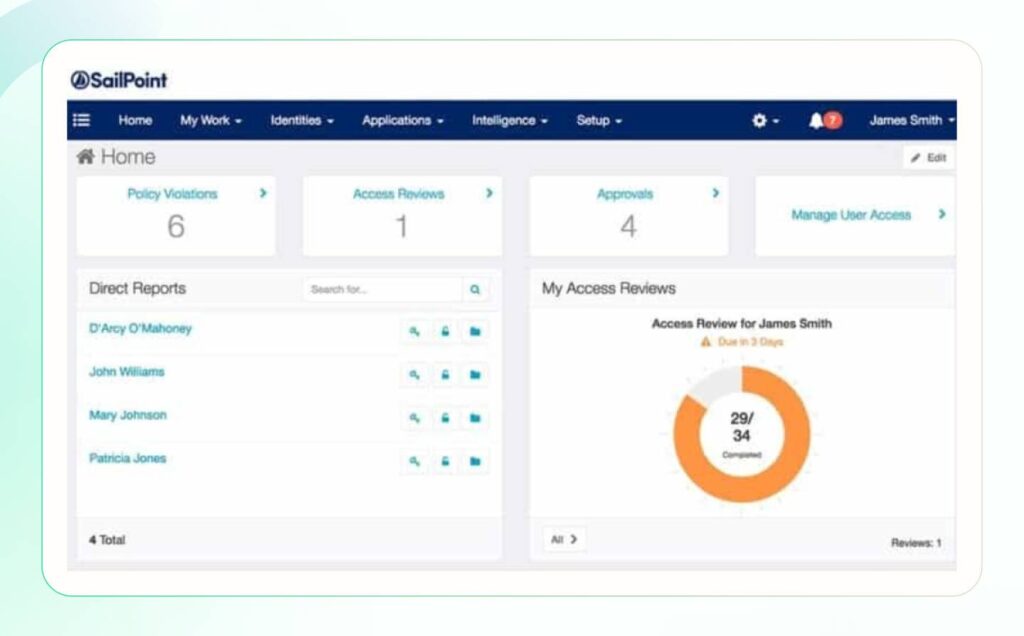
Task: Open the gear settings dropdown
Action: click(x=765, y=120)
